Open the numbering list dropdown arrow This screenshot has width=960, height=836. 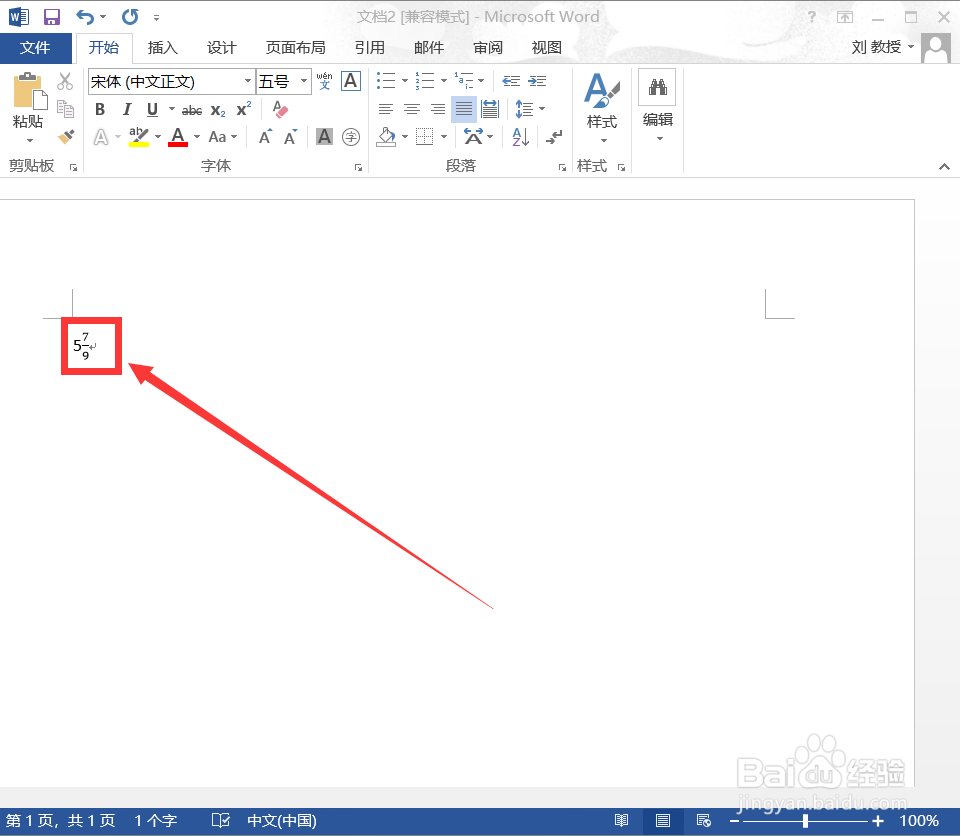pyautogui.click(x=444, y=81)
